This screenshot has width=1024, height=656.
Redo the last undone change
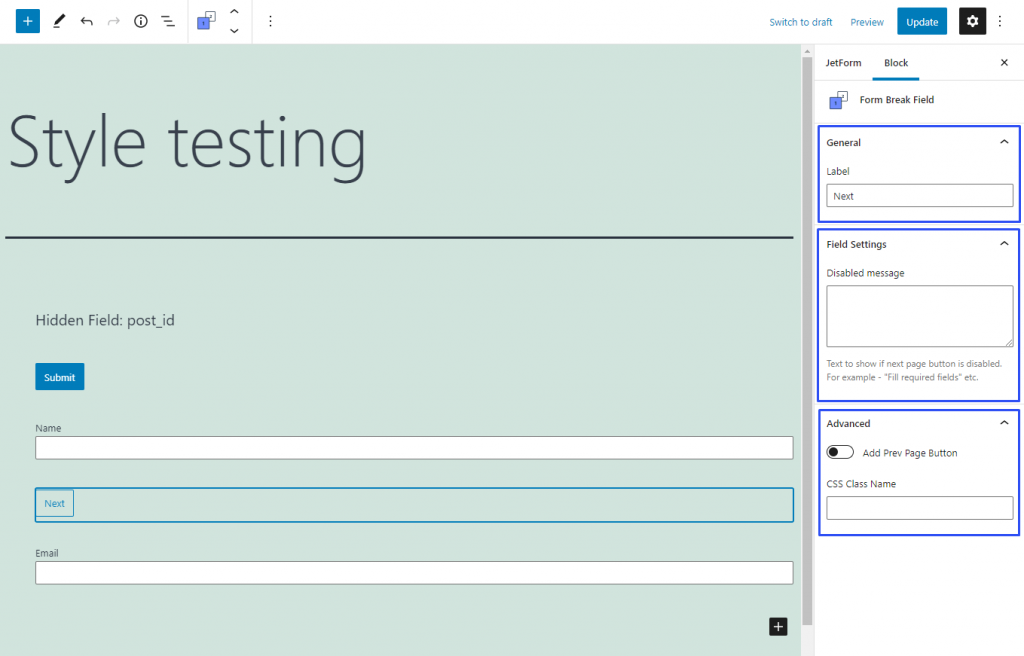point(114,21)
